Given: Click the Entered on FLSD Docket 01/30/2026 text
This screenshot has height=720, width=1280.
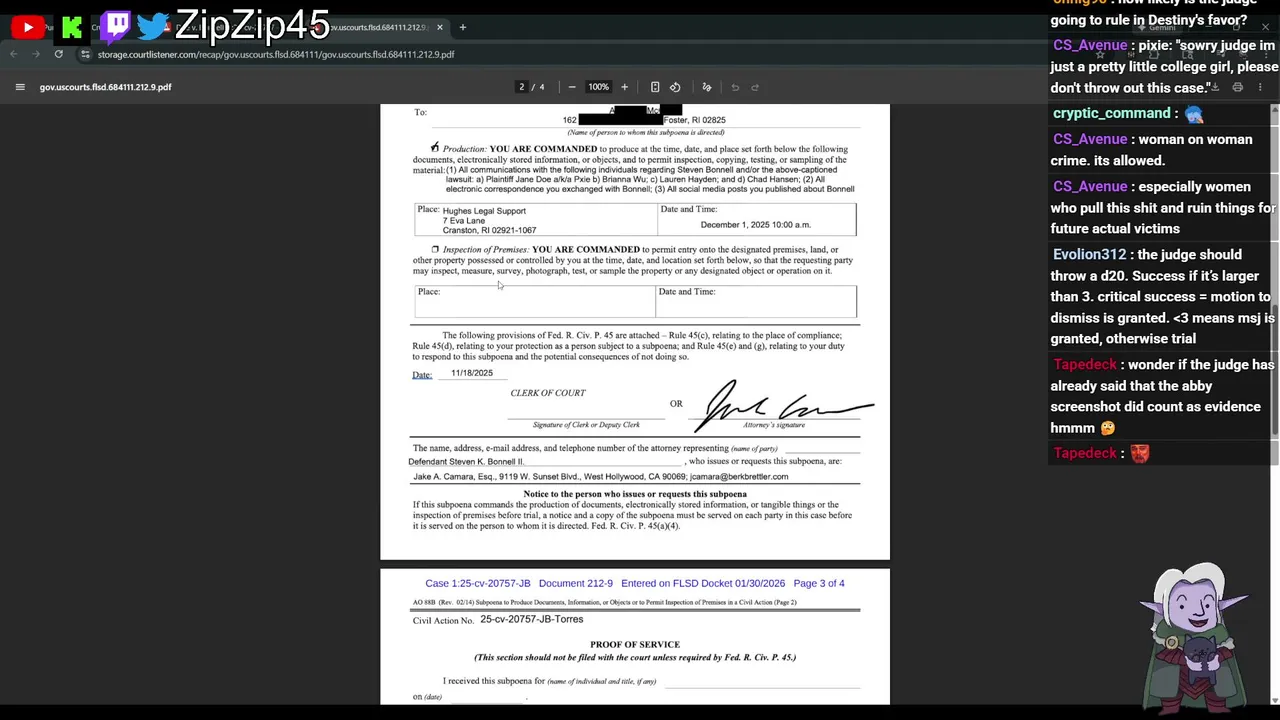Looking at the screenshot, I should point(703,583).
